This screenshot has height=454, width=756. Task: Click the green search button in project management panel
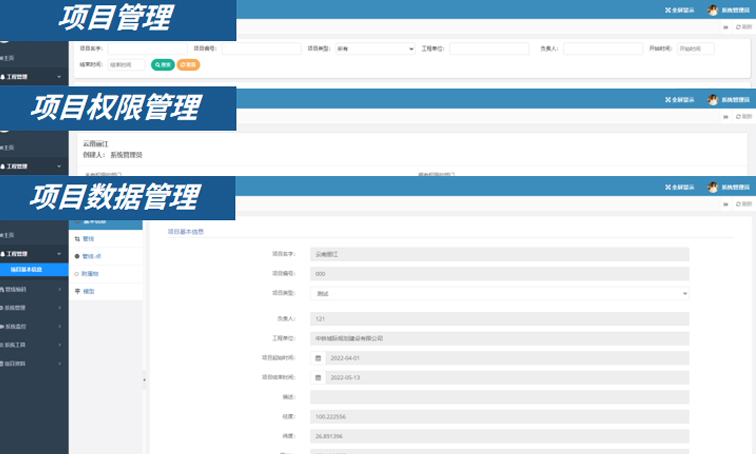[162, 65]
